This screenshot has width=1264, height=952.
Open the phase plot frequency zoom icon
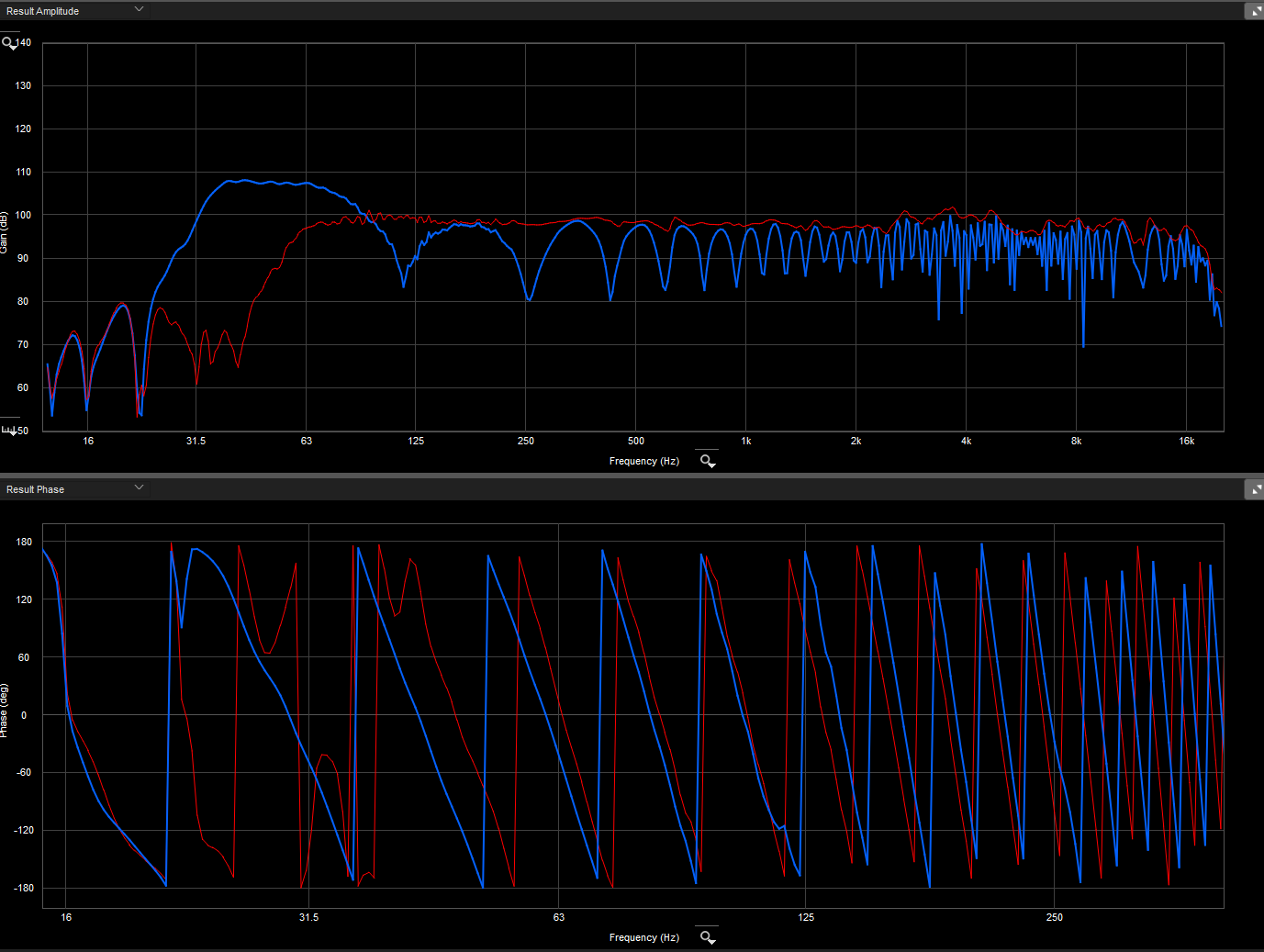[x=707, y=937]
